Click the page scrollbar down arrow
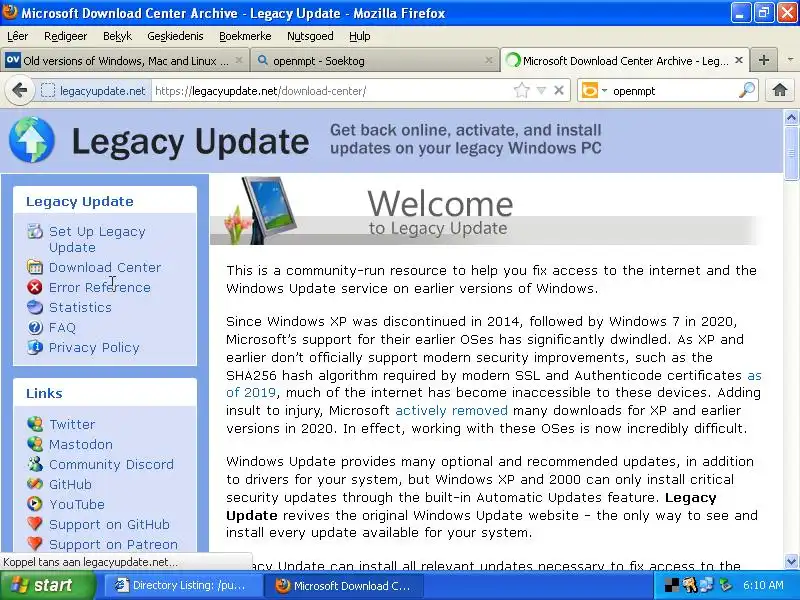The height and width of the screenshot is (600, 800). click(791, 561)
